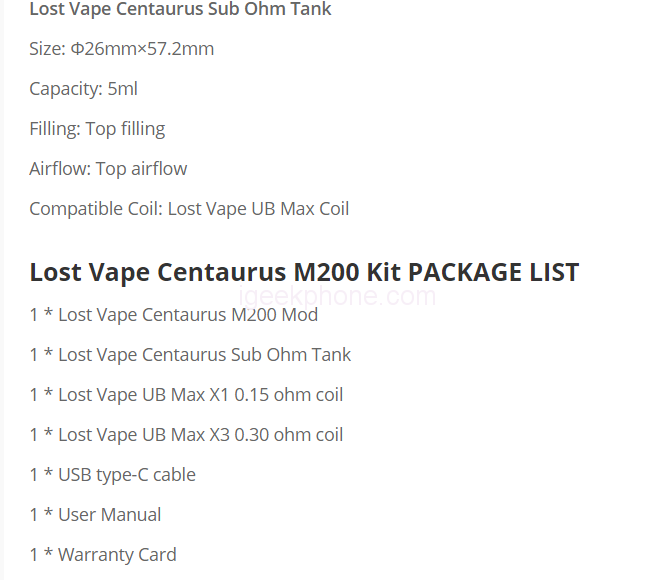This screenshot has width=661, height=580.
Task: Click the Centaurus Sub Ohm Tank list item
Action: pyautogui.click(x=190, y=355)
